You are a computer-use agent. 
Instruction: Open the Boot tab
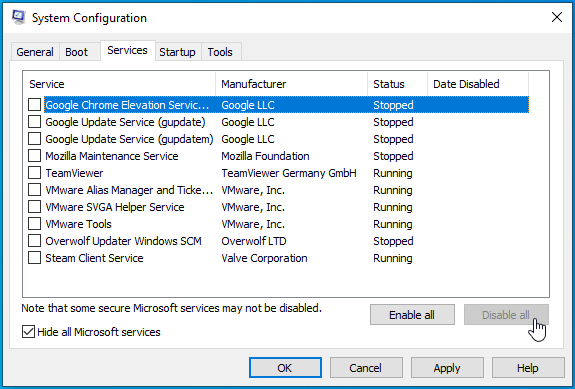point(77,52)
